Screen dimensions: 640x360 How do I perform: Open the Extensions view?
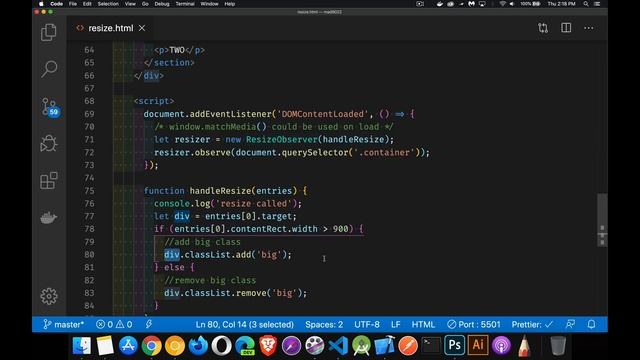(49, 180)
